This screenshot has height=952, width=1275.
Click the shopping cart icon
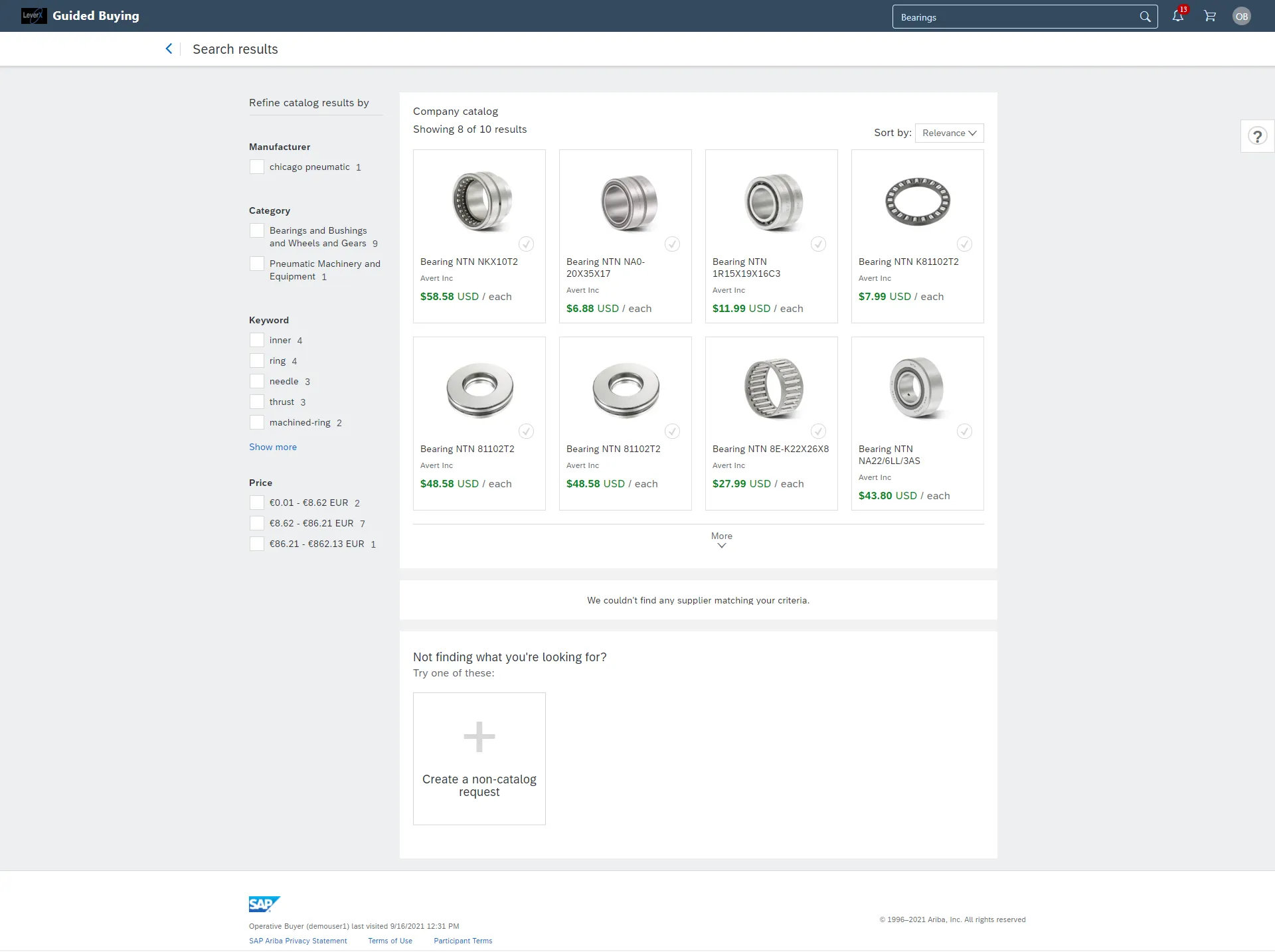(1209, 16)
